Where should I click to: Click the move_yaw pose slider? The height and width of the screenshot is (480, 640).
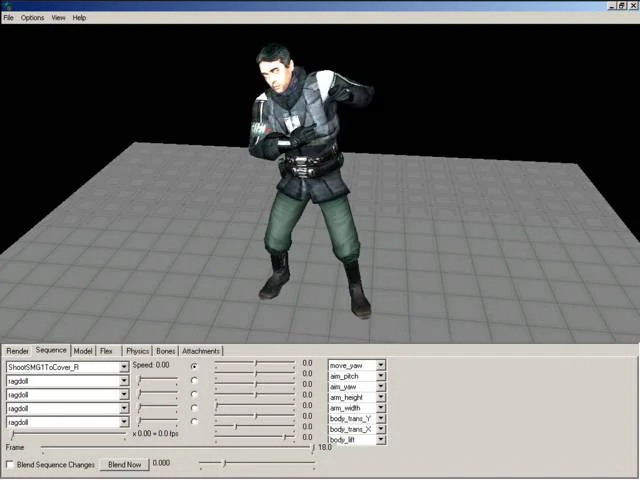click(255, 363)
